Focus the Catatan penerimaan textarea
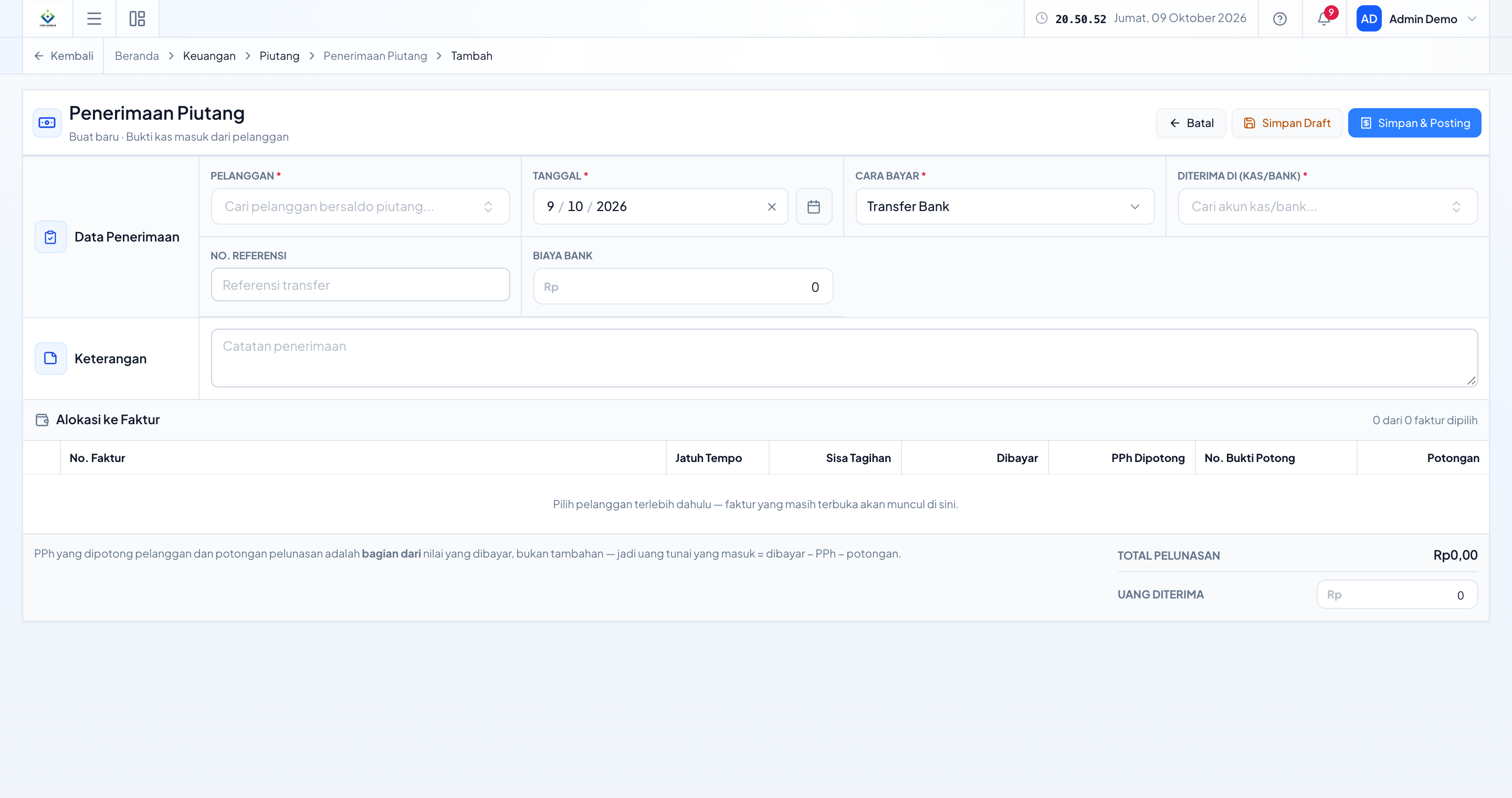Screen dimensions: 1512x798 (x=844, y=358)
